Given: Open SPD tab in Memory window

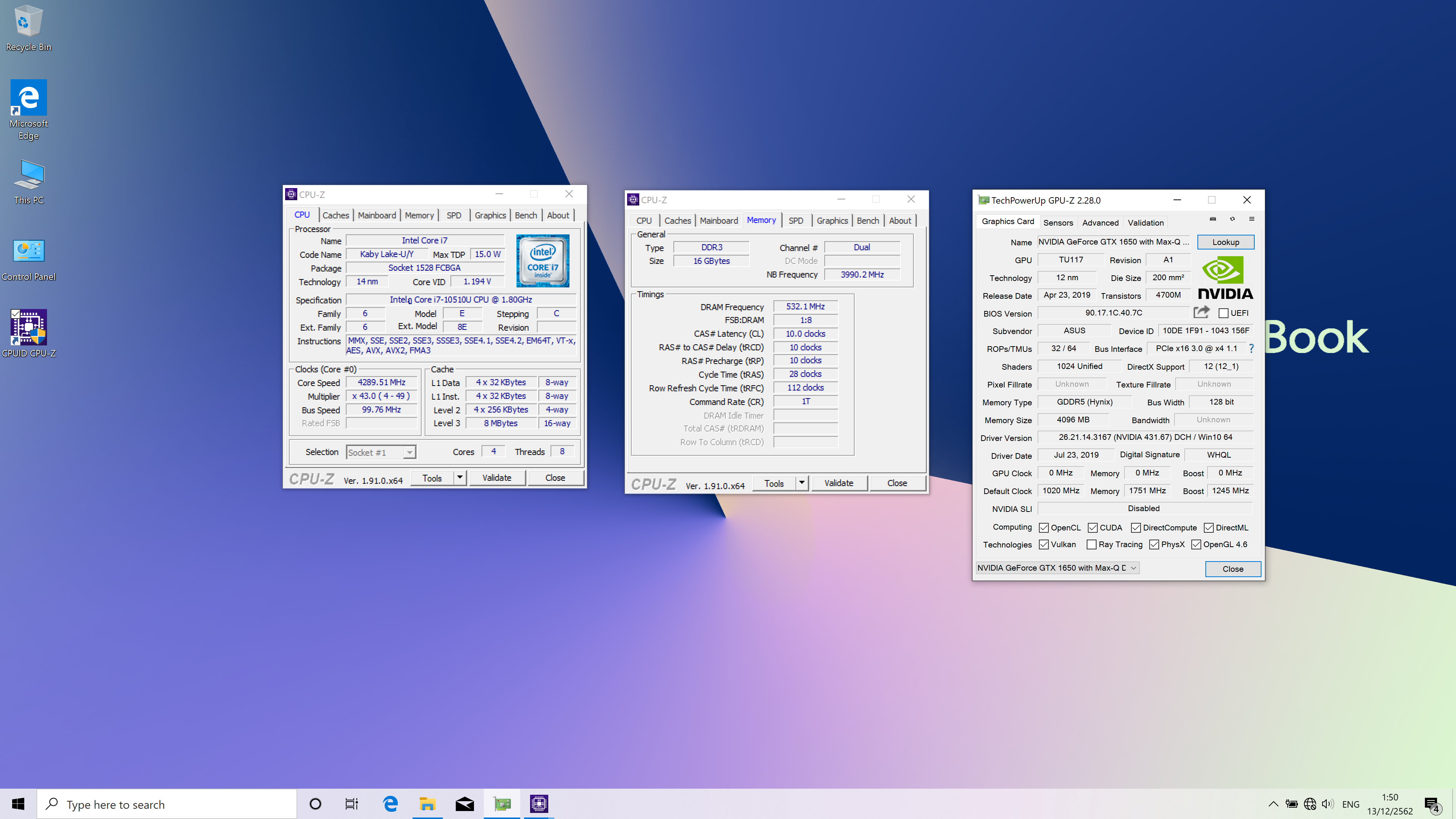Looking at the screenshot, I should (796, 220).
